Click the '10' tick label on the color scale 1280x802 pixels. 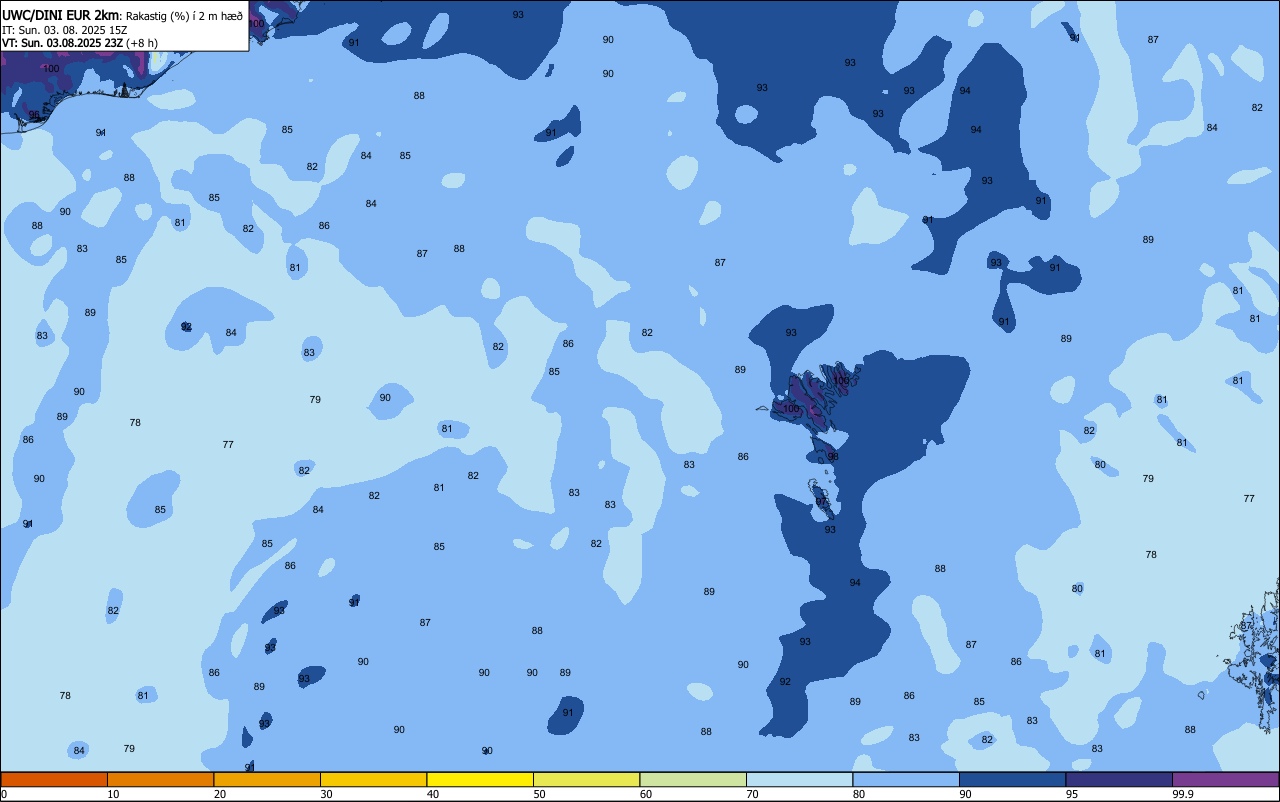coord(113,794)
